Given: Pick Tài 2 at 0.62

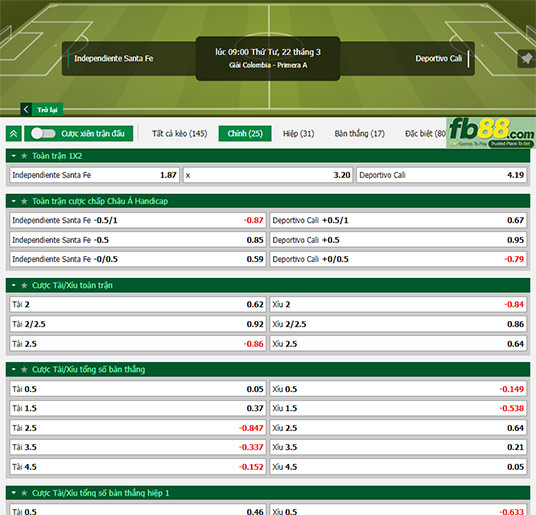Looking at the screenshot, I should 138,304.
